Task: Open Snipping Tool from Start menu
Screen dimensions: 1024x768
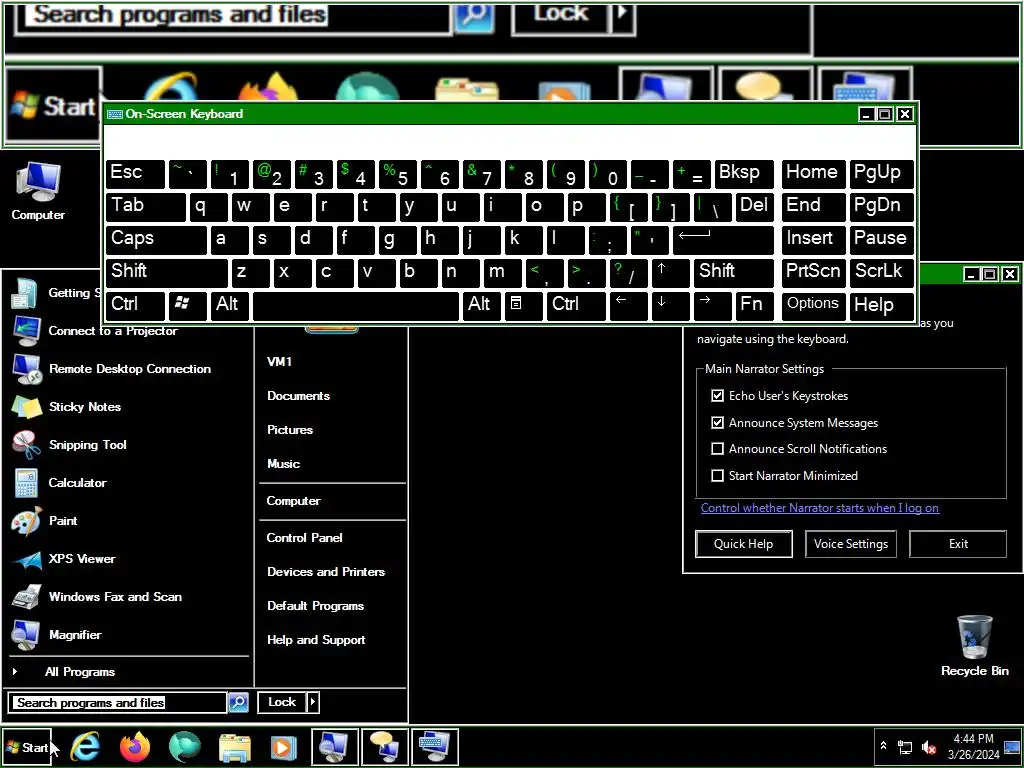Action: tap(88, 445)
